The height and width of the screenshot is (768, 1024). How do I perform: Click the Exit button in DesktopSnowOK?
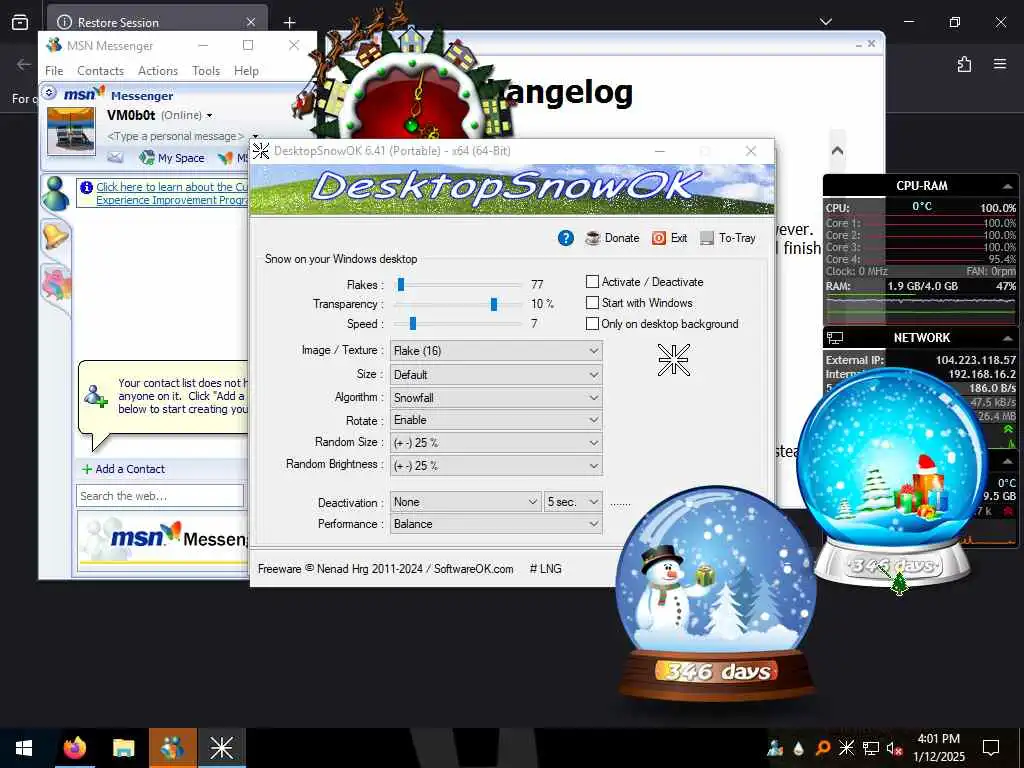tap(669, 238)
